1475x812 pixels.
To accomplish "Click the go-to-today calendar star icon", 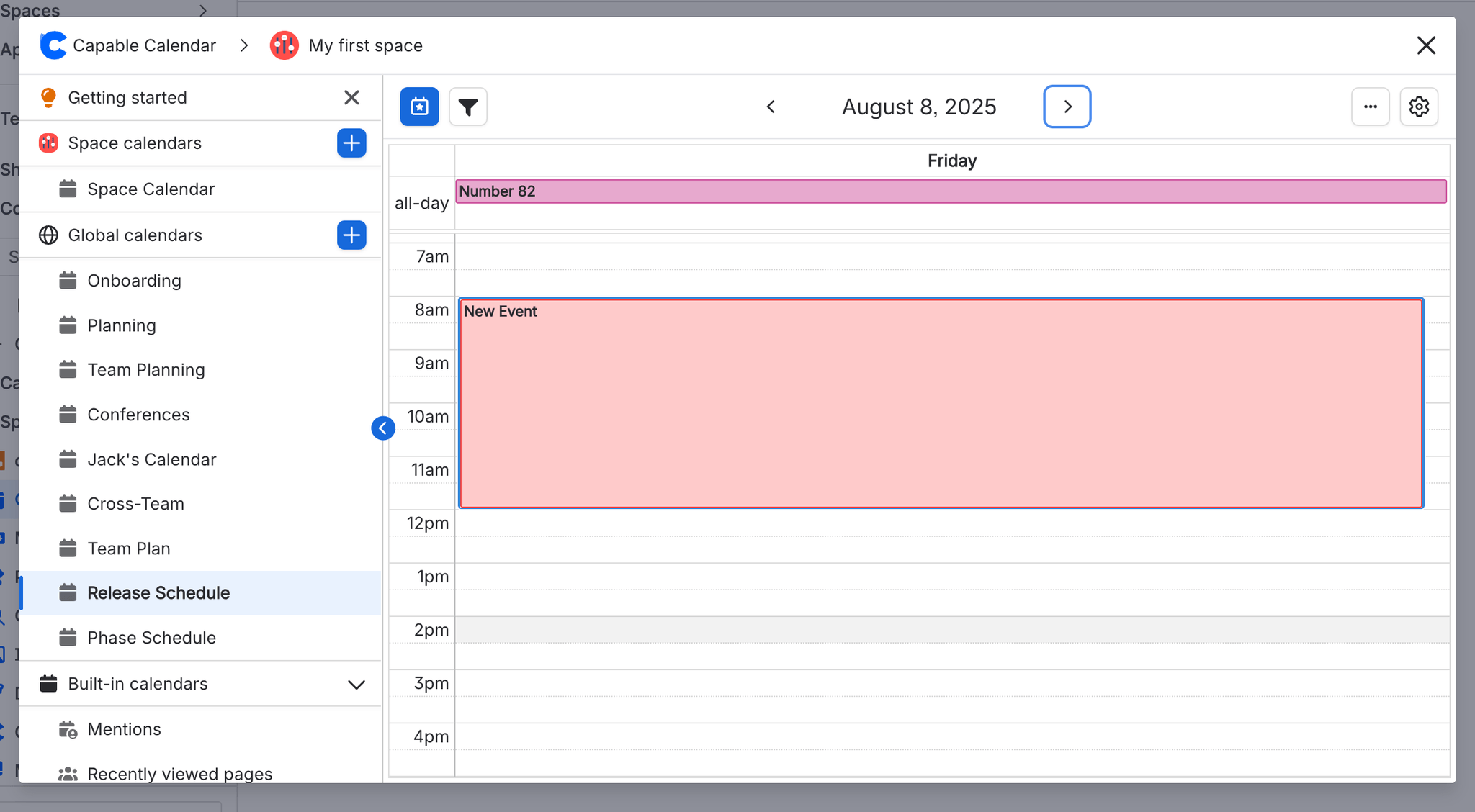I will [419, 107].
